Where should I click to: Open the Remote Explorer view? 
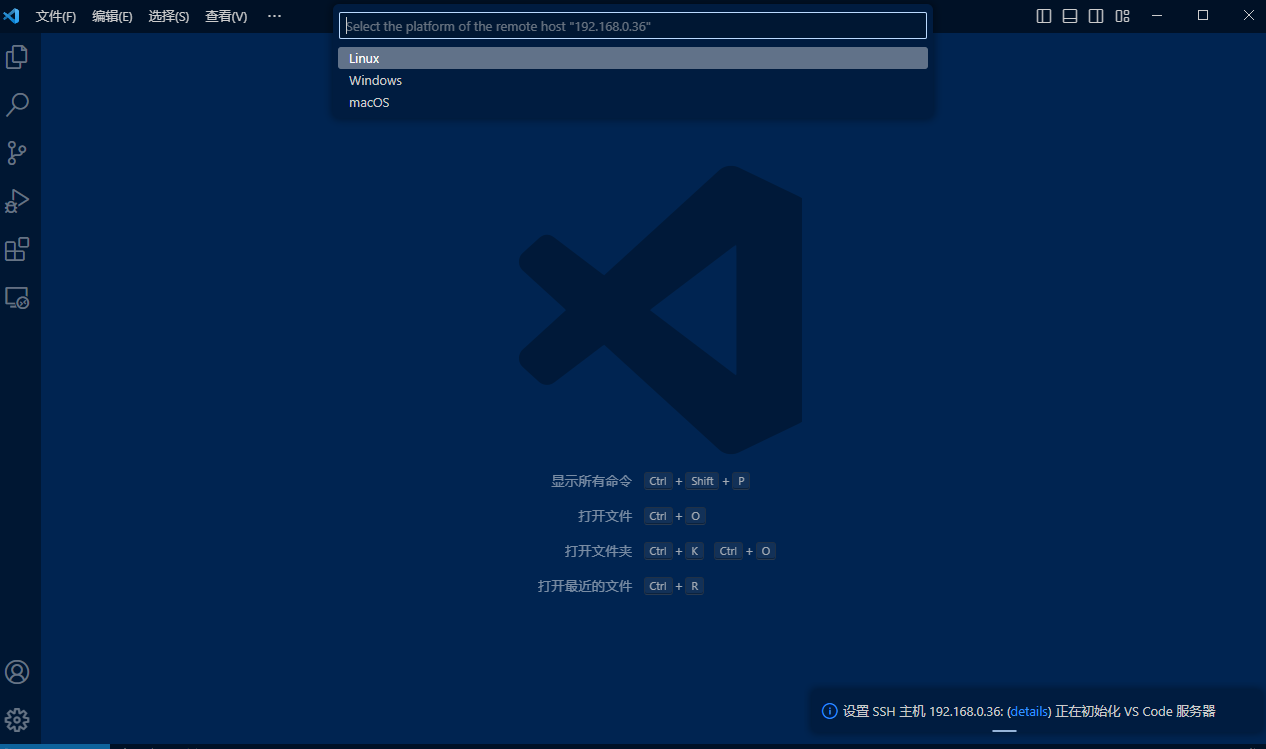[17, 297]
